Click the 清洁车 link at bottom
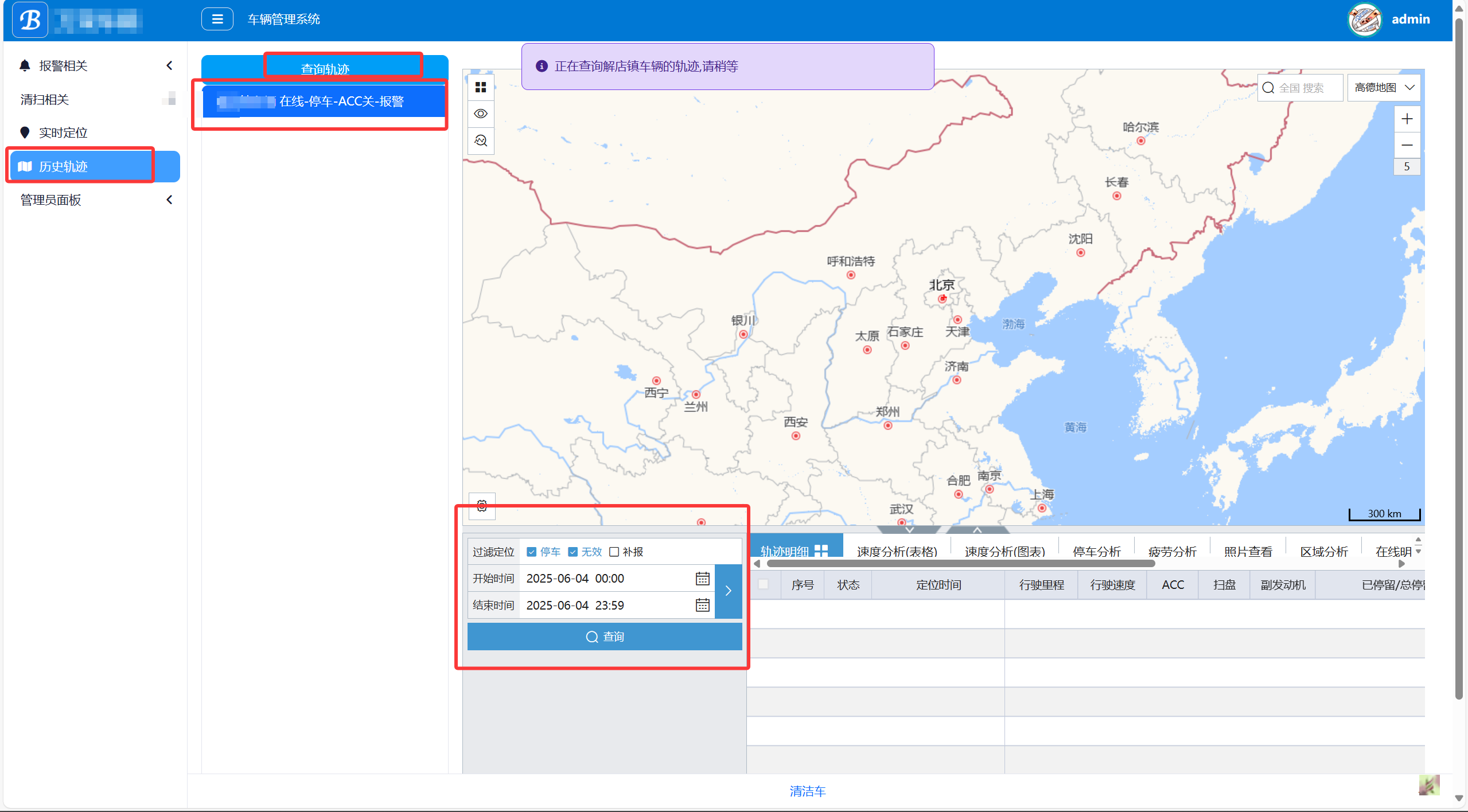 (x=807, y=791)
